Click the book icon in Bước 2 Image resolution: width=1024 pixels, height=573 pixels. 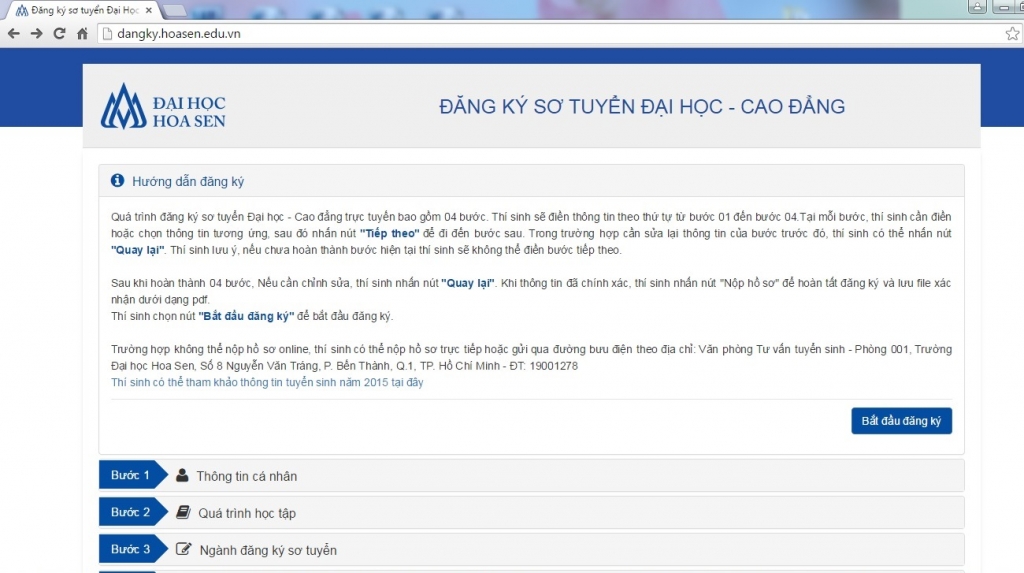coord(183,512)
